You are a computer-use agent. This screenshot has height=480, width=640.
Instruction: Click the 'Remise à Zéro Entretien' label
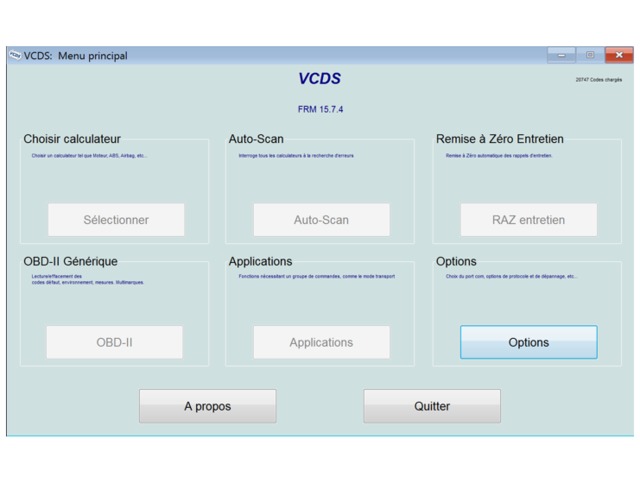(x=500, y=139)
